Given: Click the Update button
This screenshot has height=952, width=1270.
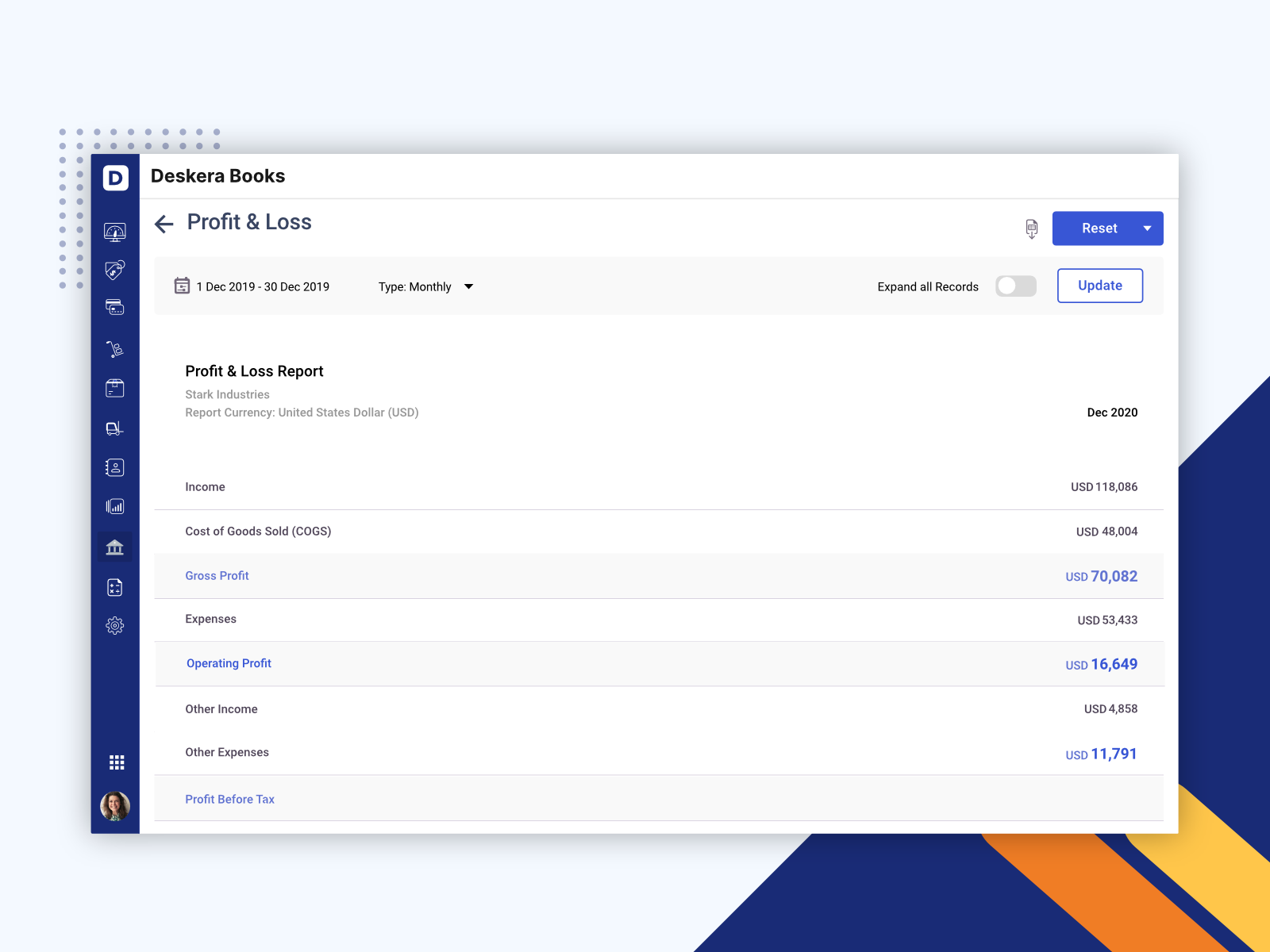Looking at the screenshot, I should (1100, 286).
